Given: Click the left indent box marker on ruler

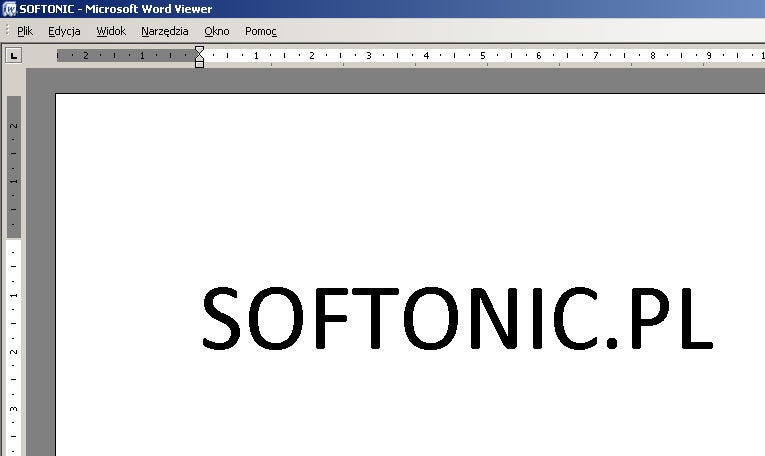Looking at the screenshot, I should 199,64.
